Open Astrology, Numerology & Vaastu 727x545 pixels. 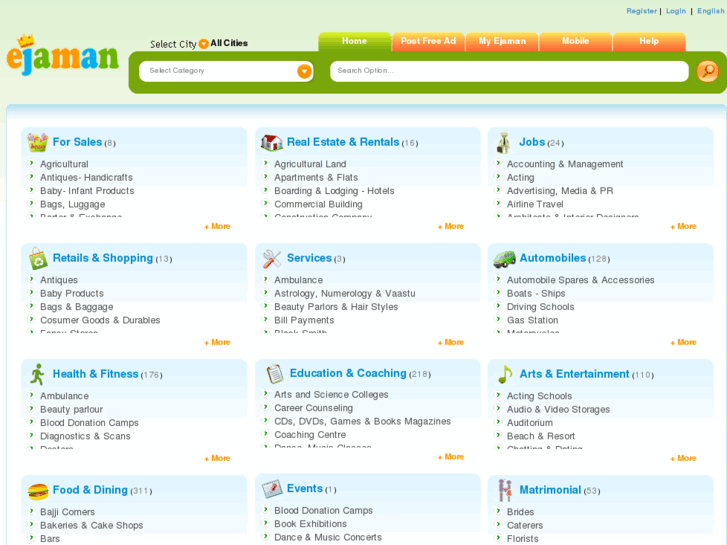(x=345, y=294)
